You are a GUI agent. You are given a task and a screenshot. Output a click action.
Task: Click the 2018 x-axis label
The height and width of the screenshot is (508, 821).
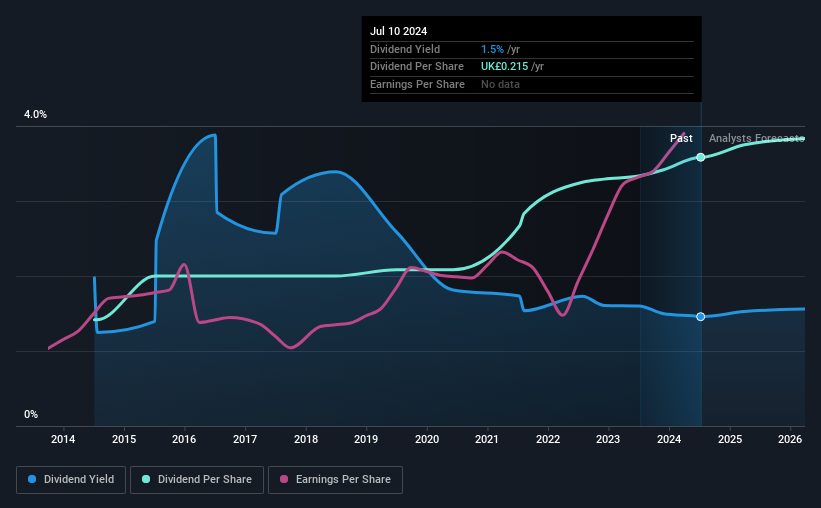(306, 439)
